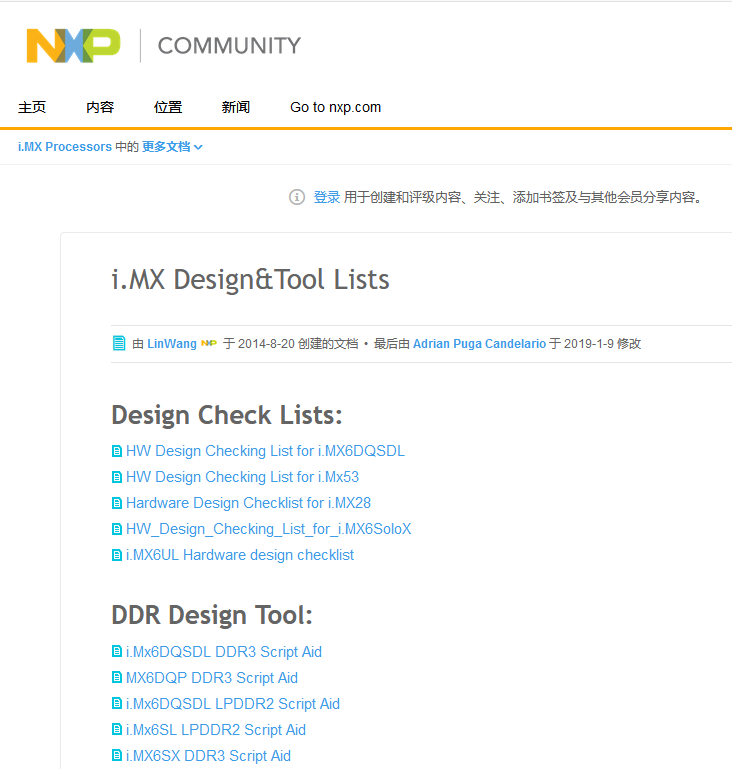The width and height of the screenshot is (732, 769).
Task: Click document icon beside Hardware Design Checklist i.MX28
Action: [x=117, y=503]
